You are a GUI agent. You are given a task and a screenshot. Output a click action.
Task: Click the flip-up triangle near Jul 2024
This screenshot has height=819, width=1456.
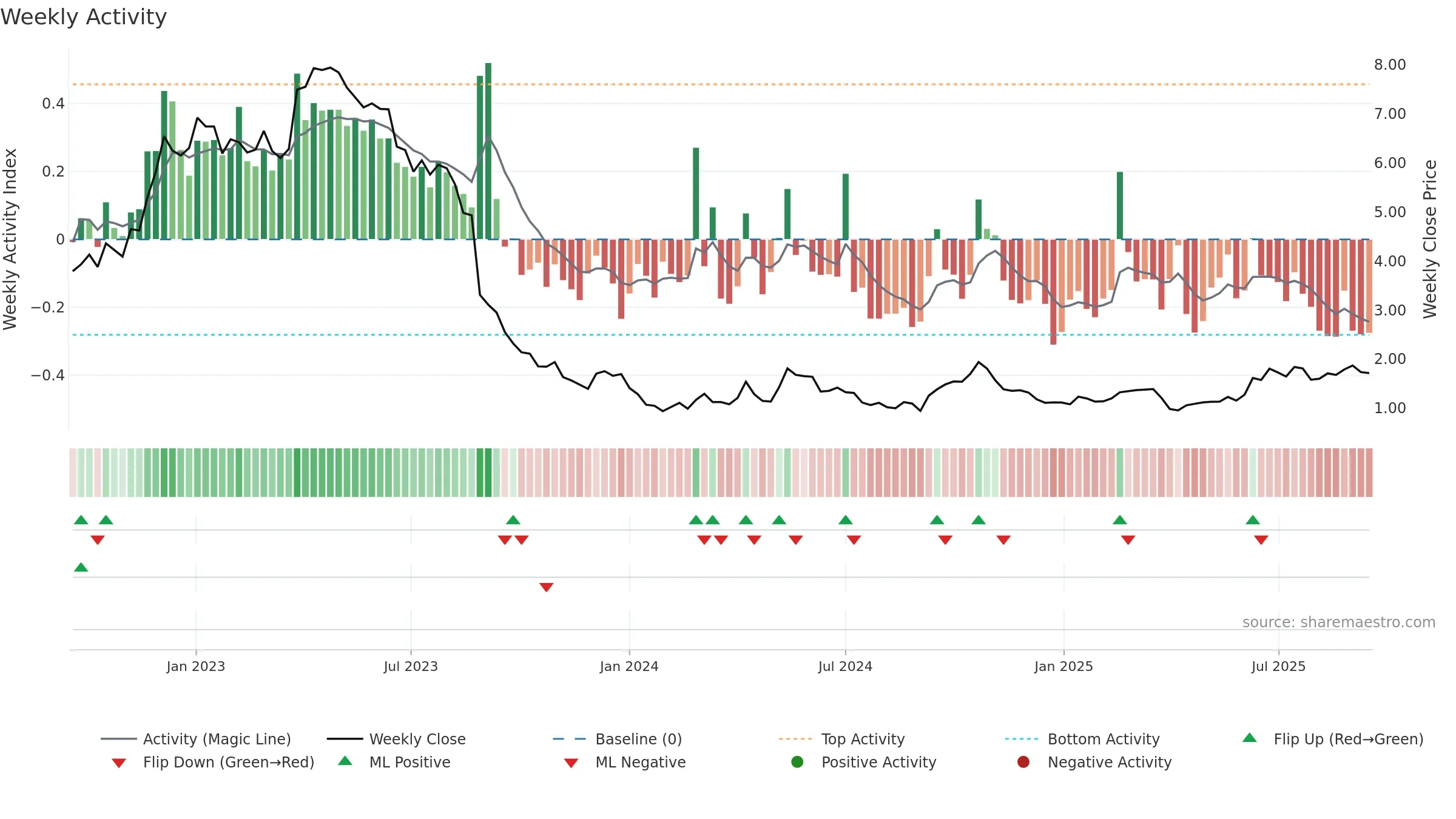point(846,520)
